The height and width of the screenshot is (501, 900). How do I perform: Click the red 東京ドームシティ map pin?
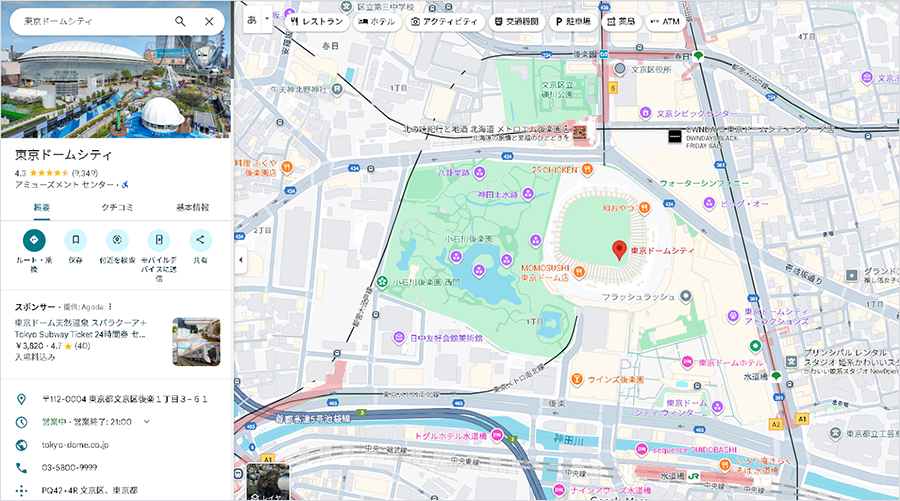point(619,250)
